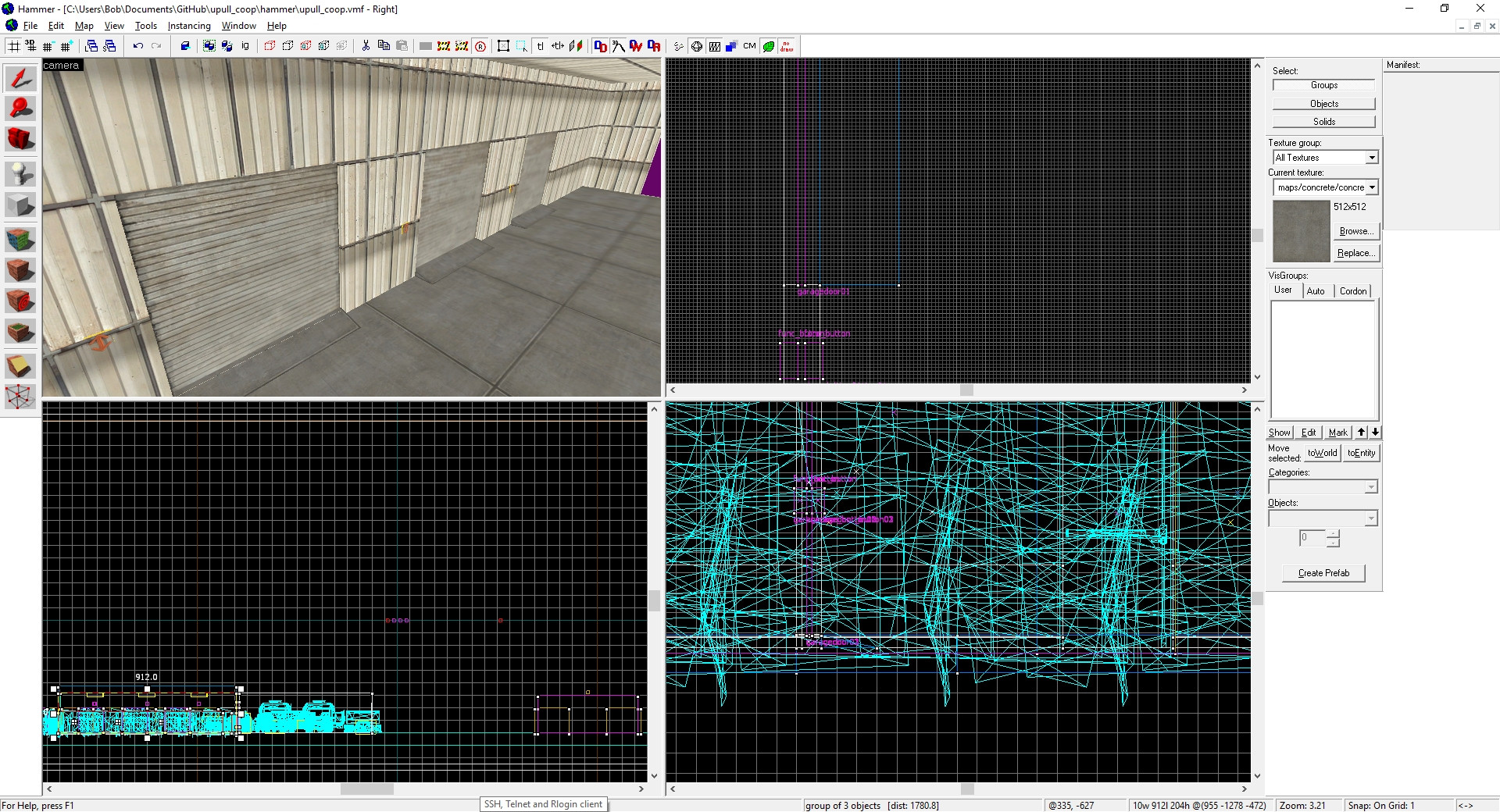
Task: Click the Group selected objects icon
Action: [x=209, y=46]
